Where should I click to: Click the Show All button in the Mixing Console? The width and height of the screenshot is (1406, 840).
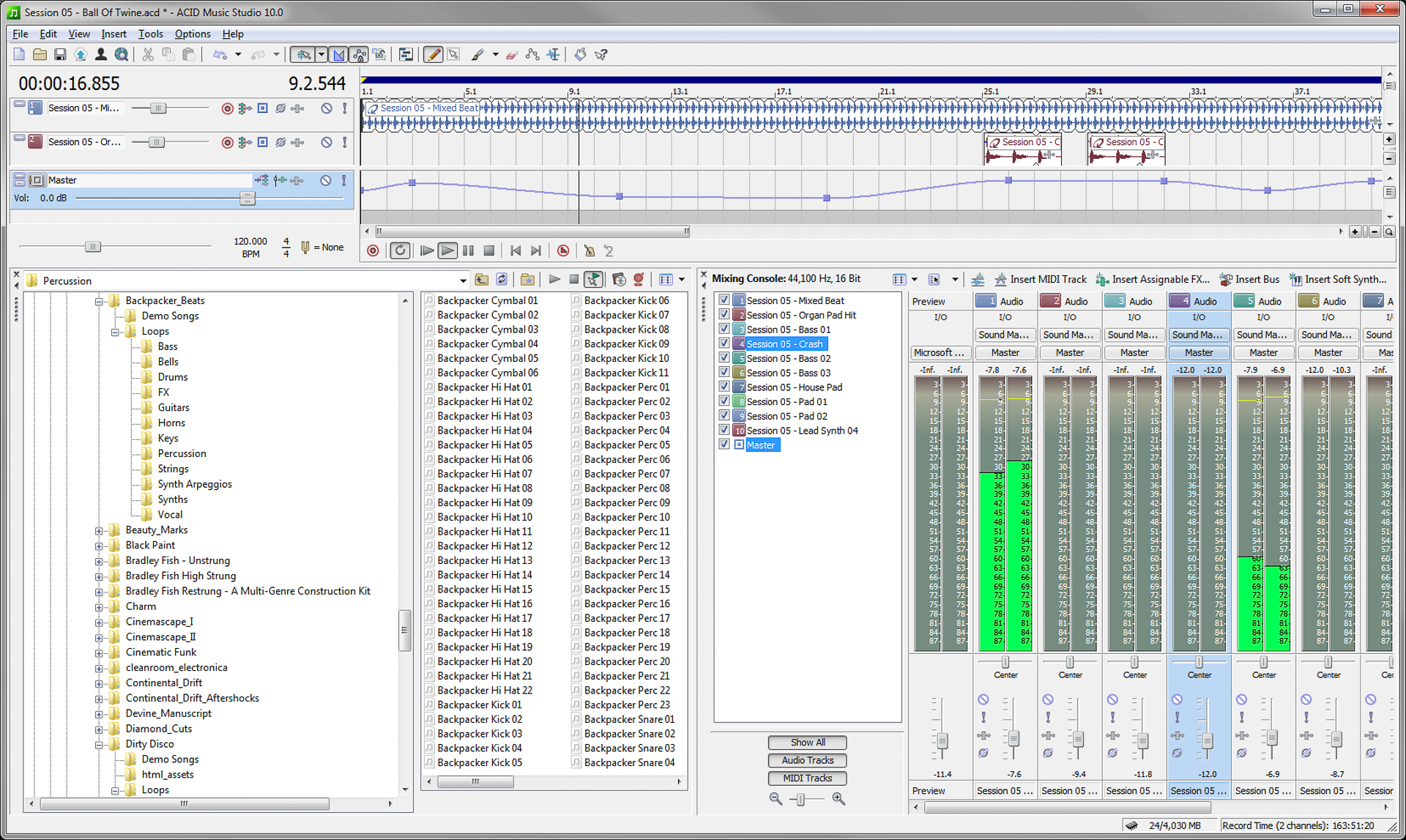[806, 742]
